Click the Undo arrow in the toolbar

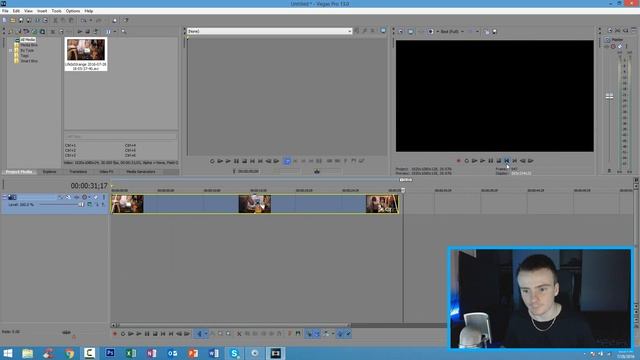(83, 20)
